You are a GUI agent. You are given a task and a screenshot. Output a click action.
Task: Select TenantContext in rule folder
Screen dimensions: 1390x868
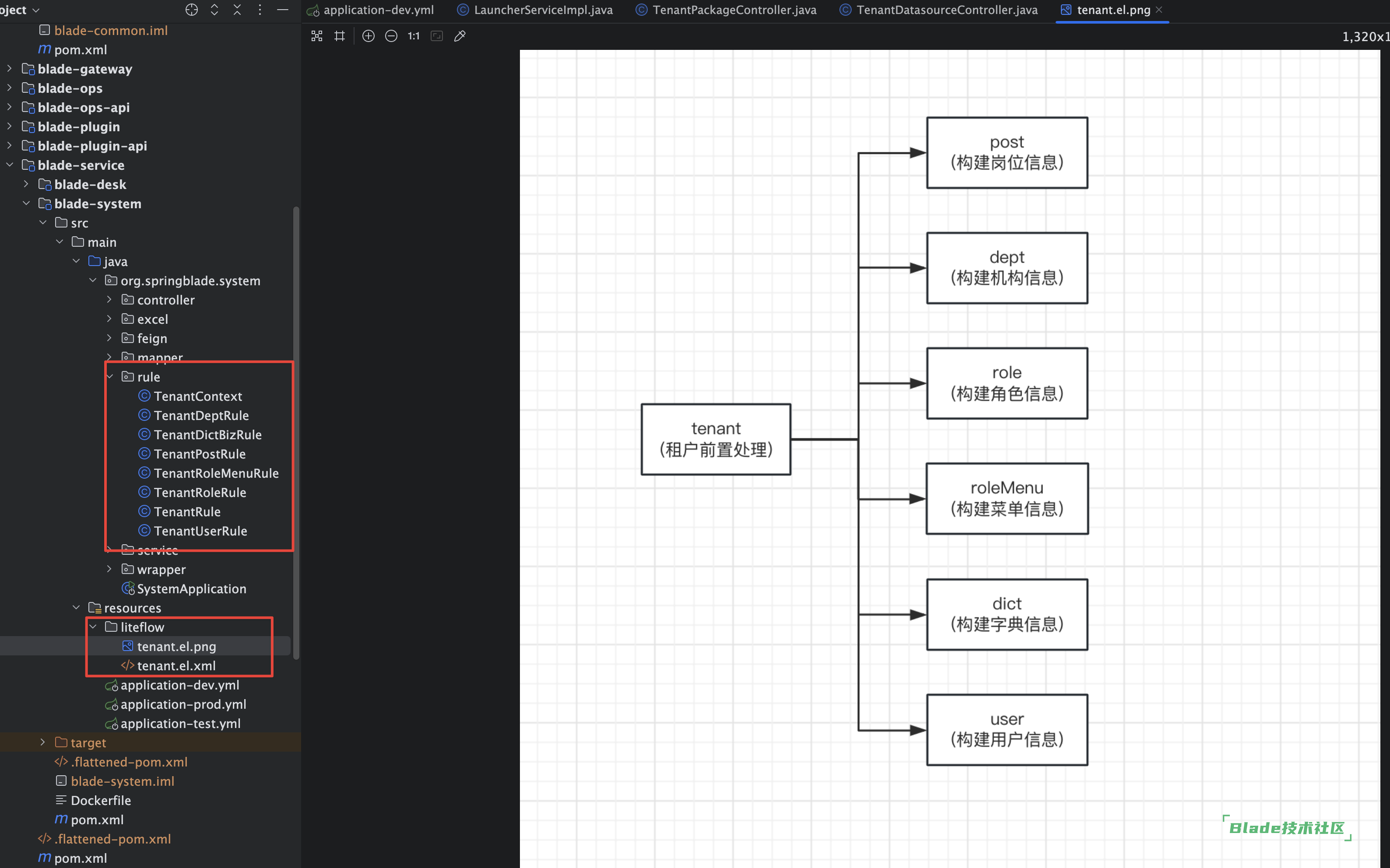(x=194, y=396)
